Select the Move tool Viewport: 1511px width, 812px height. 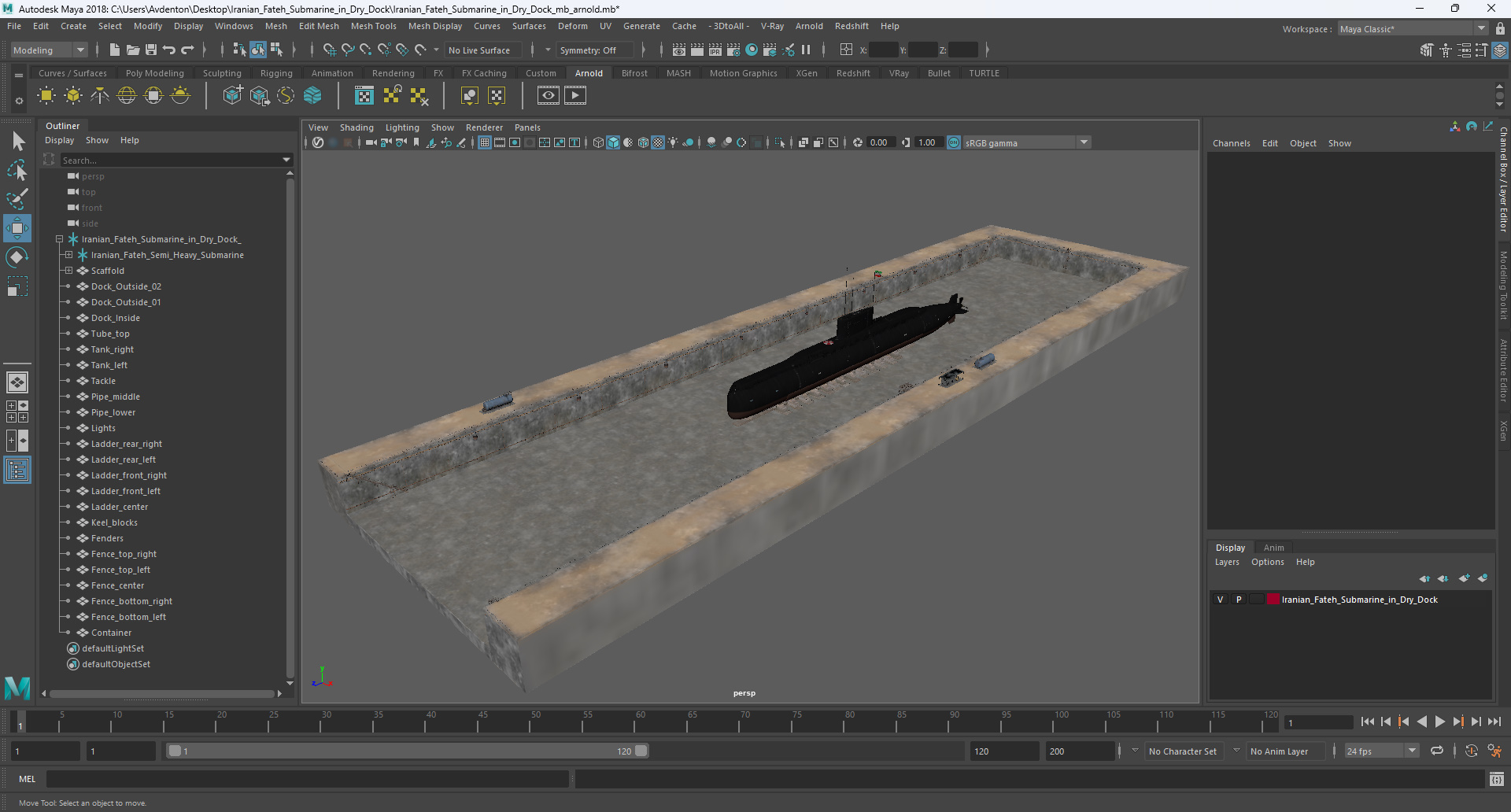click(x=17, y=228)
